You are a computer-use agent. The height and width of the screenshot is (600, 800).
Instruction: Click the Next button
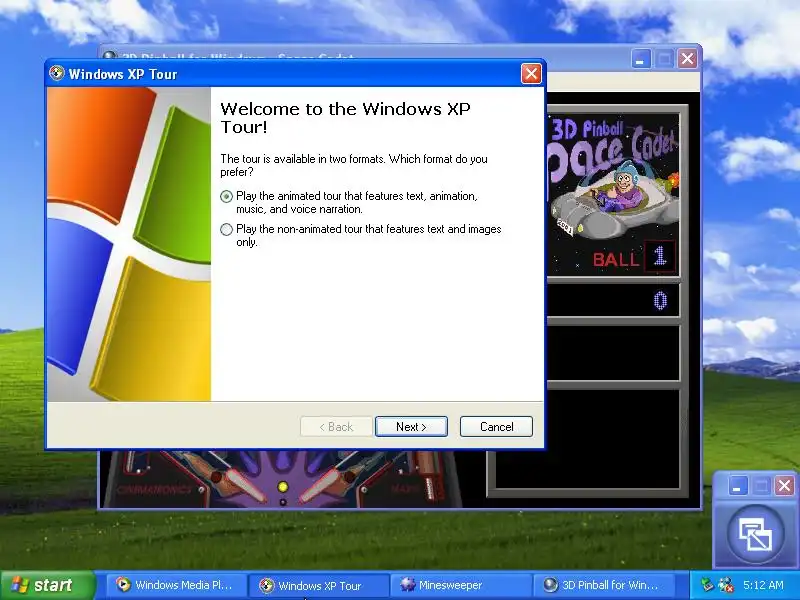click(411, 427)
